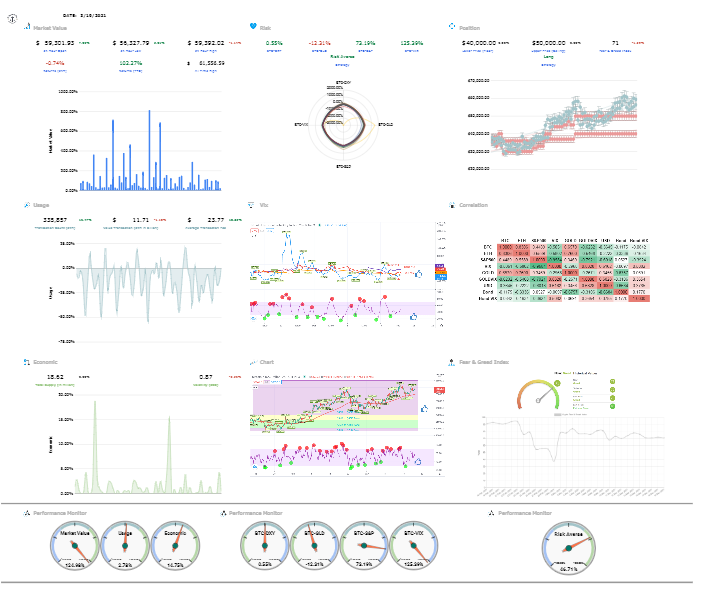Click the Correlation section icon
The image size is (711, 607).
pos(452,205)
